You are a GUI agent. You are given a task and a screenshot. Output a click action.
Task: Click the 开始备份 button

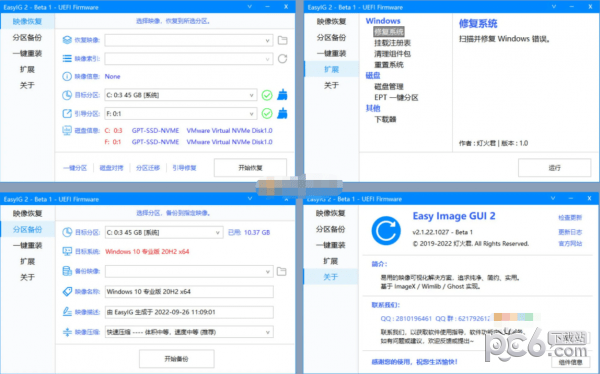coord(176,359)
